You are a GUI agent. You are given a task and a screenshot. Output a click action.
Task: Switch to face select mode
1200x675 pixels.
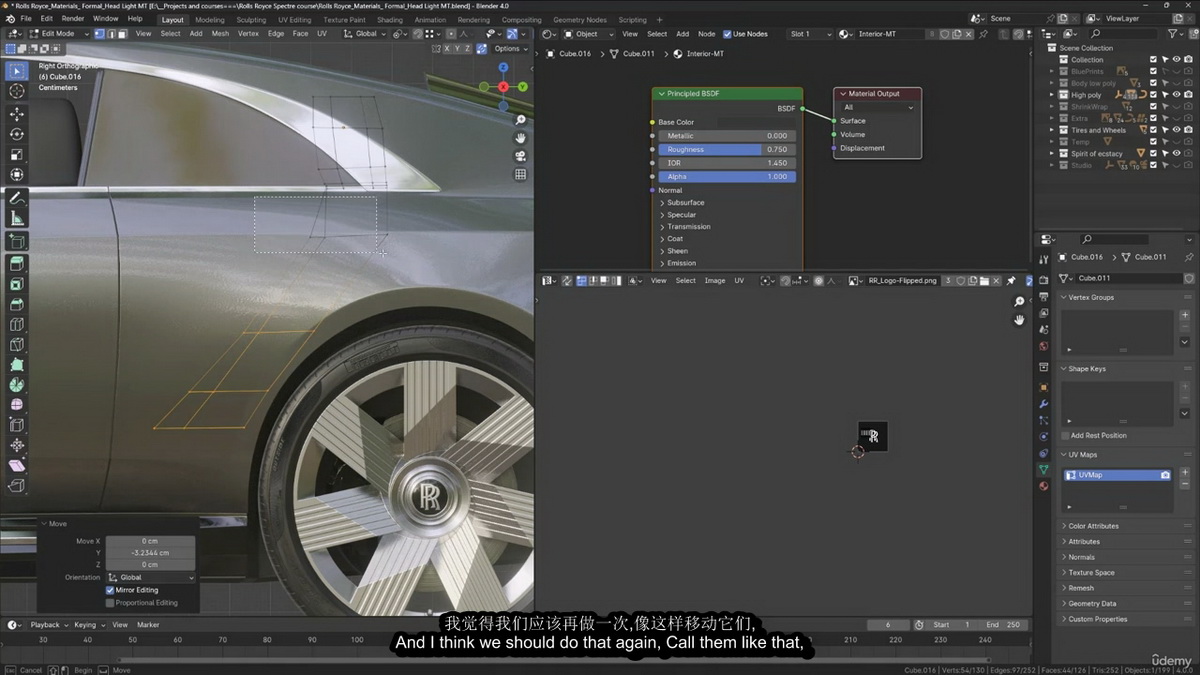click(x=121, y=33)
